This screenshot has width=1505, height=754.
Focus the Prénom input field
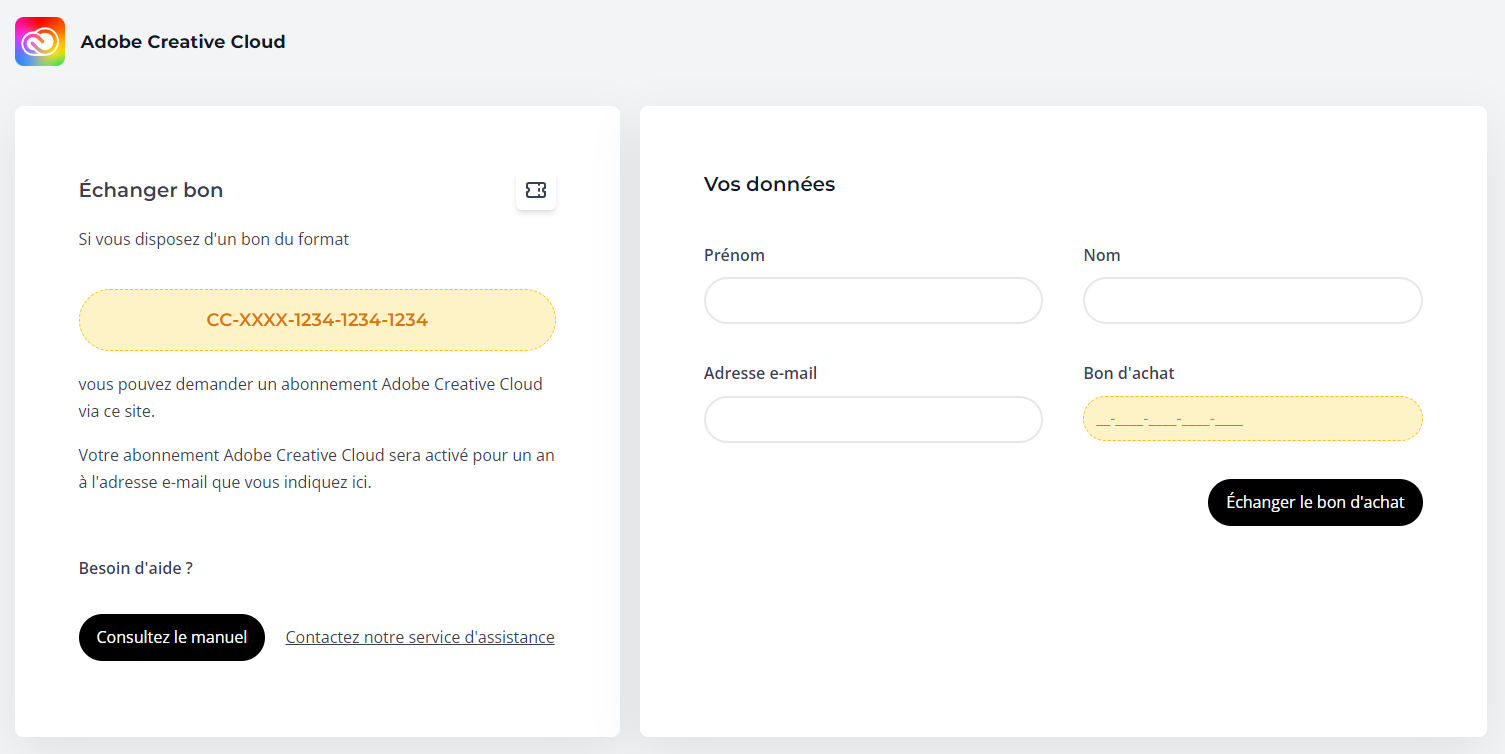[x=873, y=301]
